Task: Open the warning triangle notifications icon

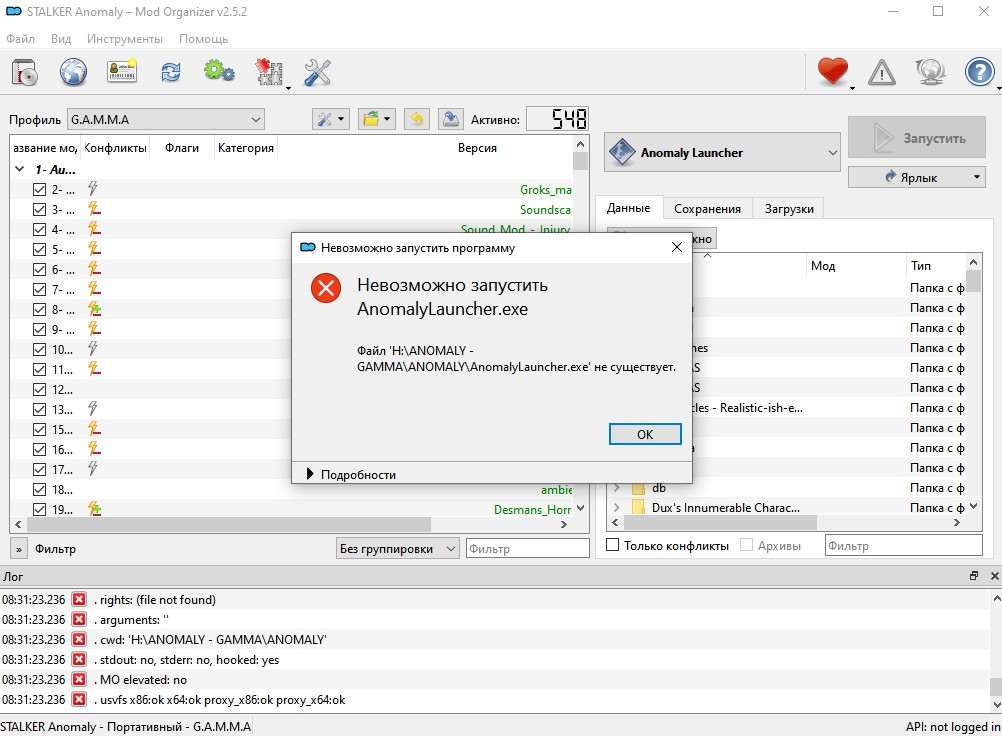Action: pyautogui.click(x=882, y=72)
